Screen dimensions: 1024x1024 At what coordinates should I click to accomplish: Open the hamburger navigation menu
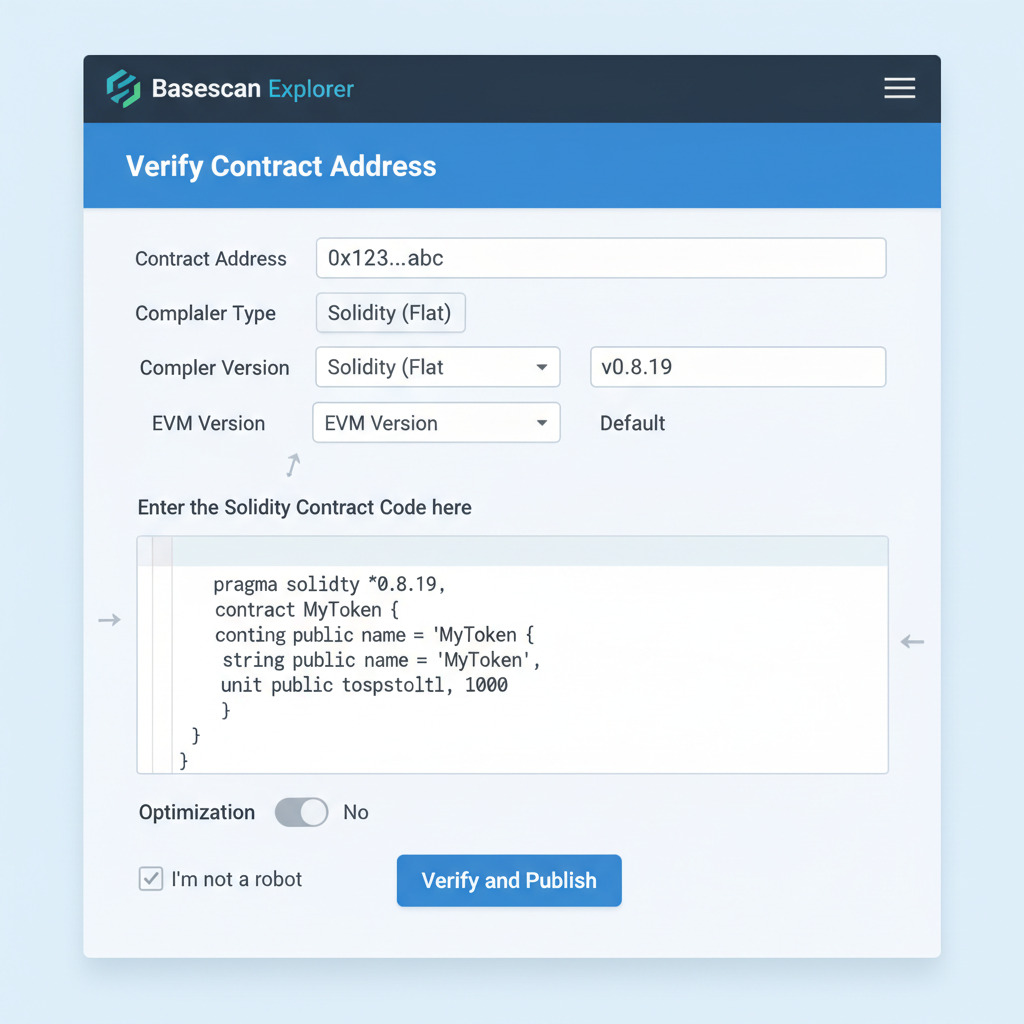pyautogui.click(x=899, y=88)
